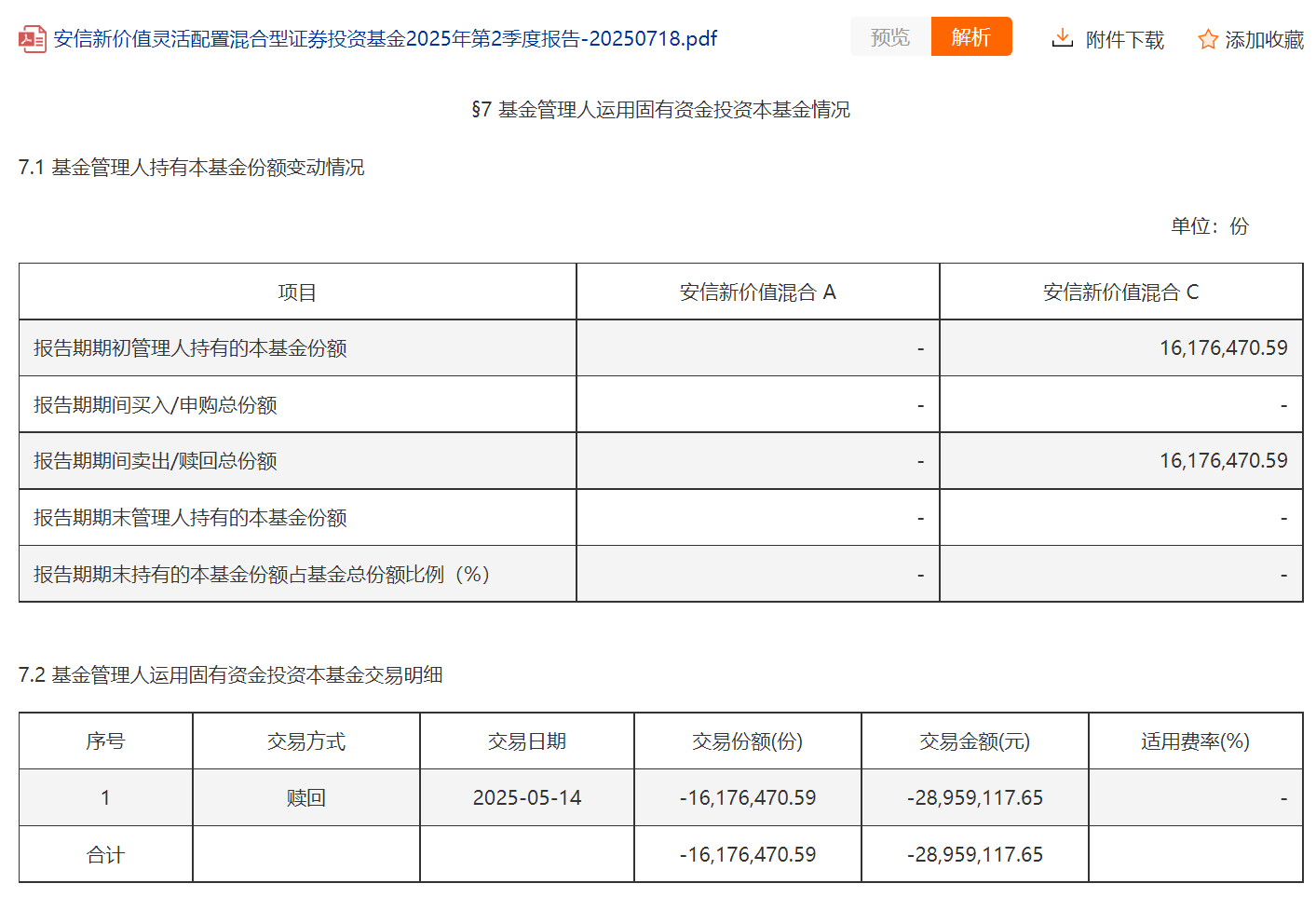Click -28,959,117.65 in row 1
The image size is (1316, 897).
(975, 798)
